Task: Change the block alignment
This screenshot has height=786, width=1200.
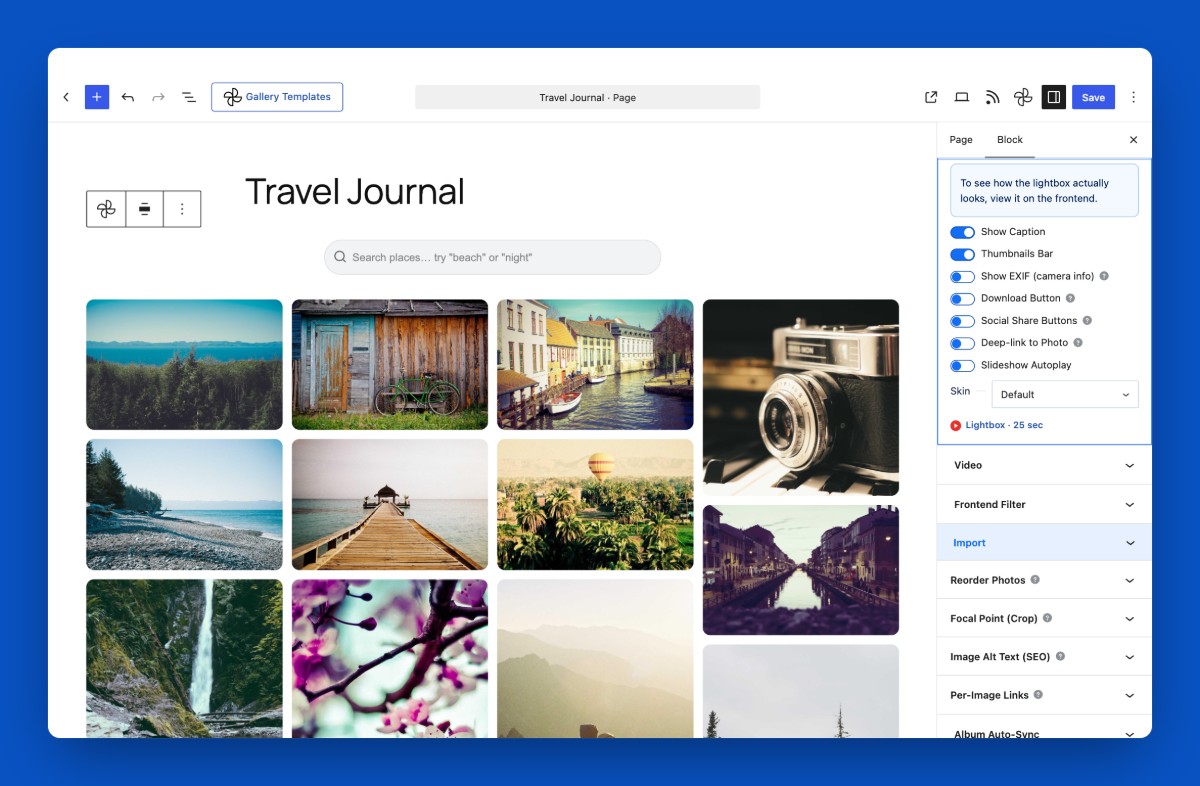Action: coord(144,209)
